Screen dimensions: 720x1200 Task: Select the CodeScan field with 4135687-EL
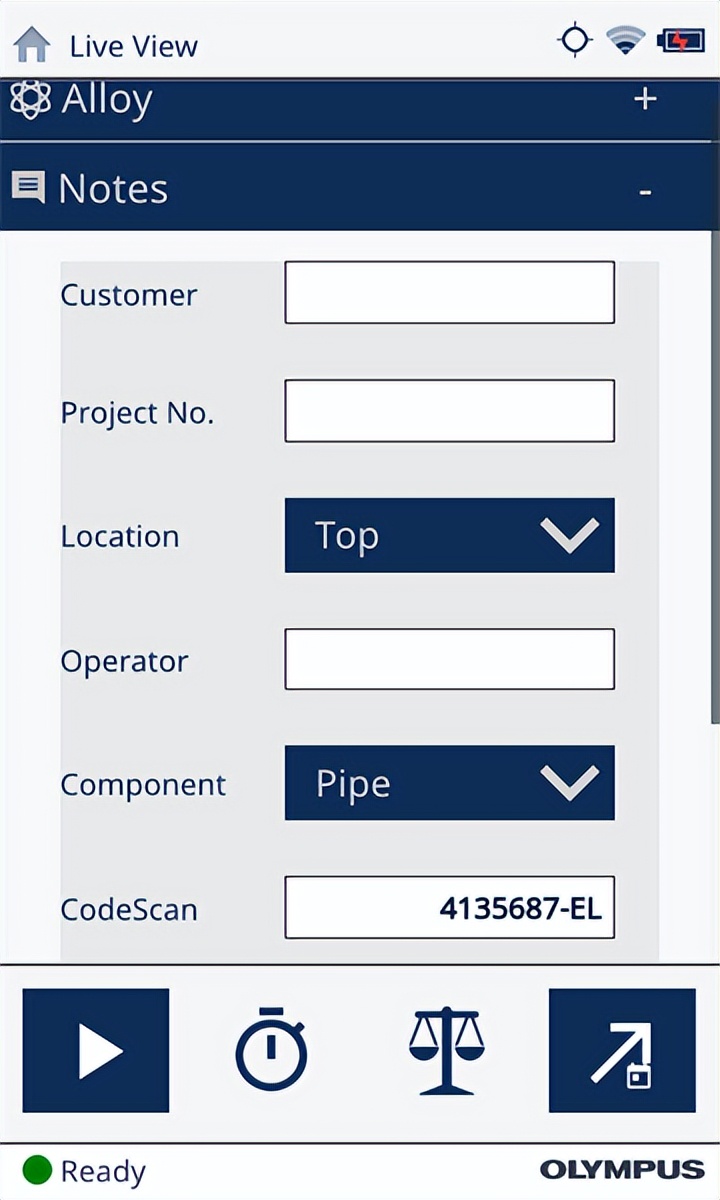(x=450, y=907)
